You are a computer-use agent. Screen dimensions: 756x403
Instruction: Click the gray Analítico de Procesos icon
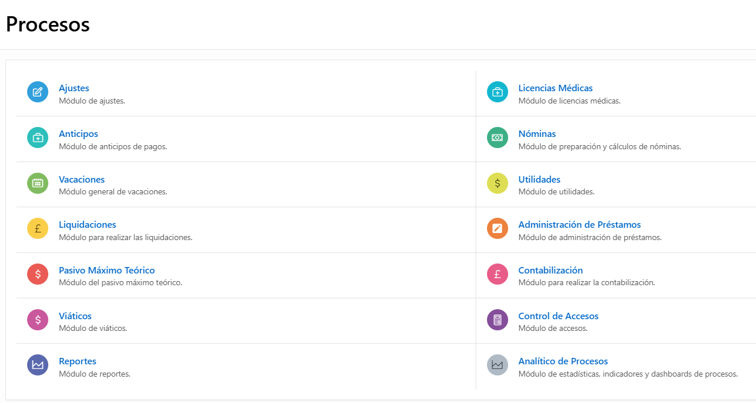[497, 365]
